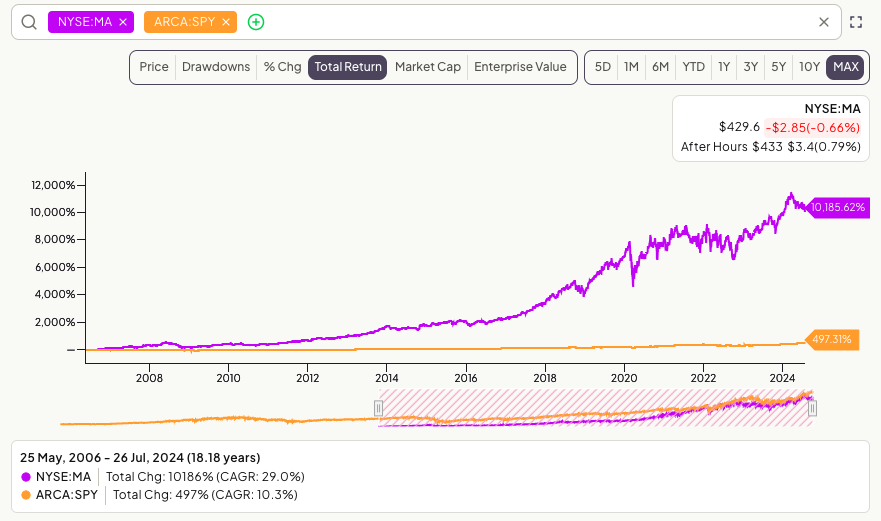Open the Enterprise Value tab
Screen dimensions: 881x521
click(x=520, y=67)
